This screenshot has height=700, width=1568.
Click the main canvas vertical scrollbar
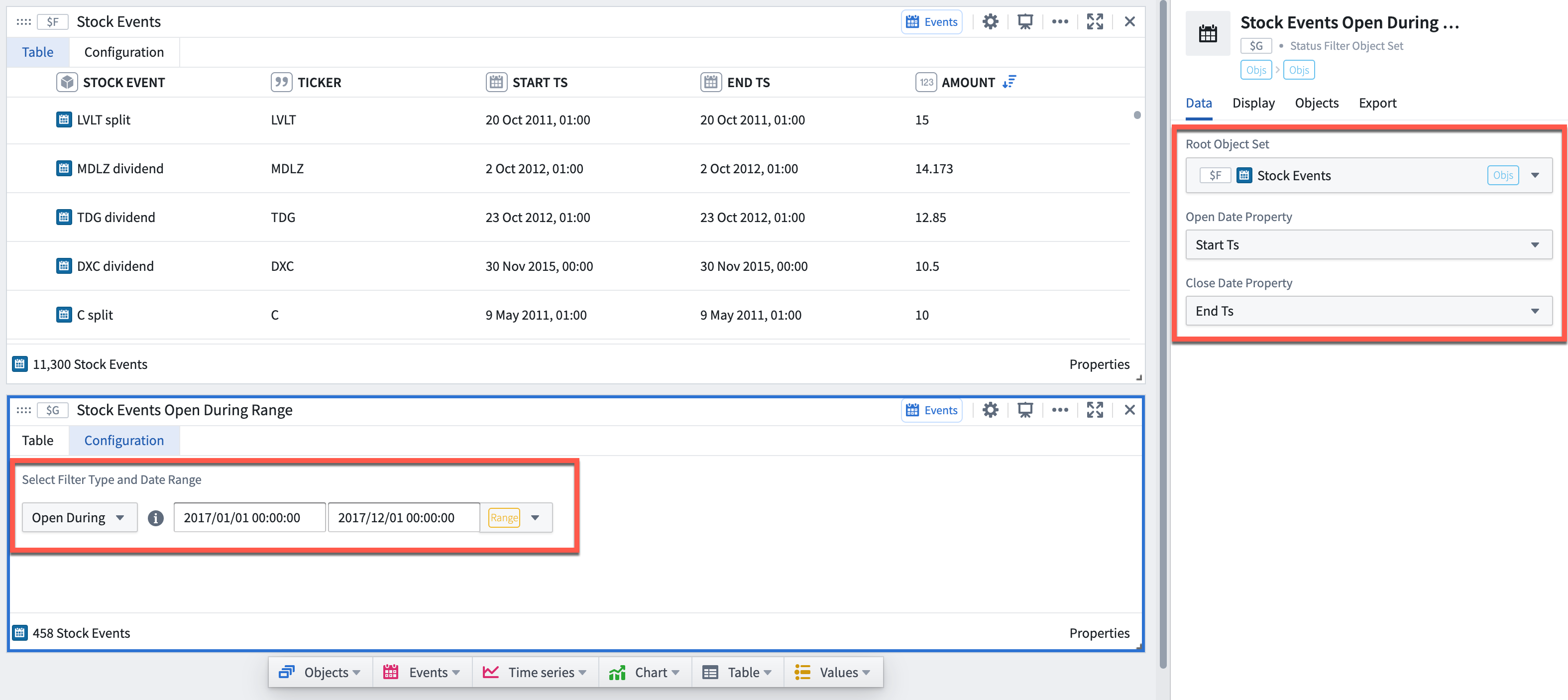(x=1163, y=335)
